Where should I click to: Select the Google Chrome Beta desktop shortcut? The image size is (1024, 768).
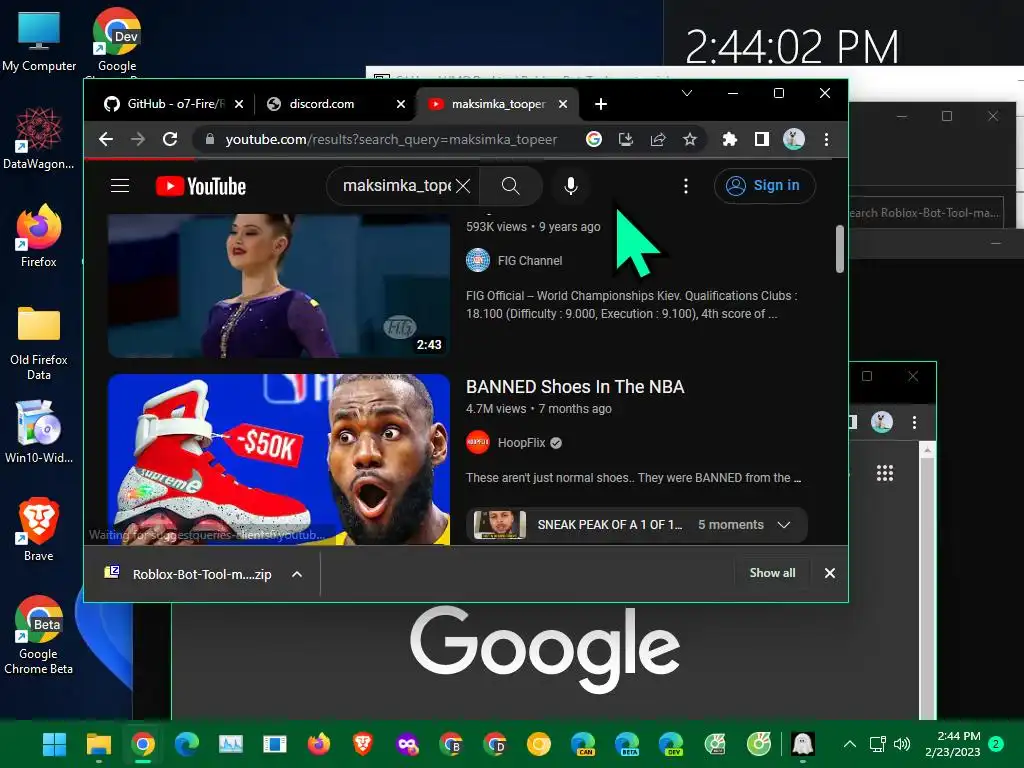[x=39, y=635]
